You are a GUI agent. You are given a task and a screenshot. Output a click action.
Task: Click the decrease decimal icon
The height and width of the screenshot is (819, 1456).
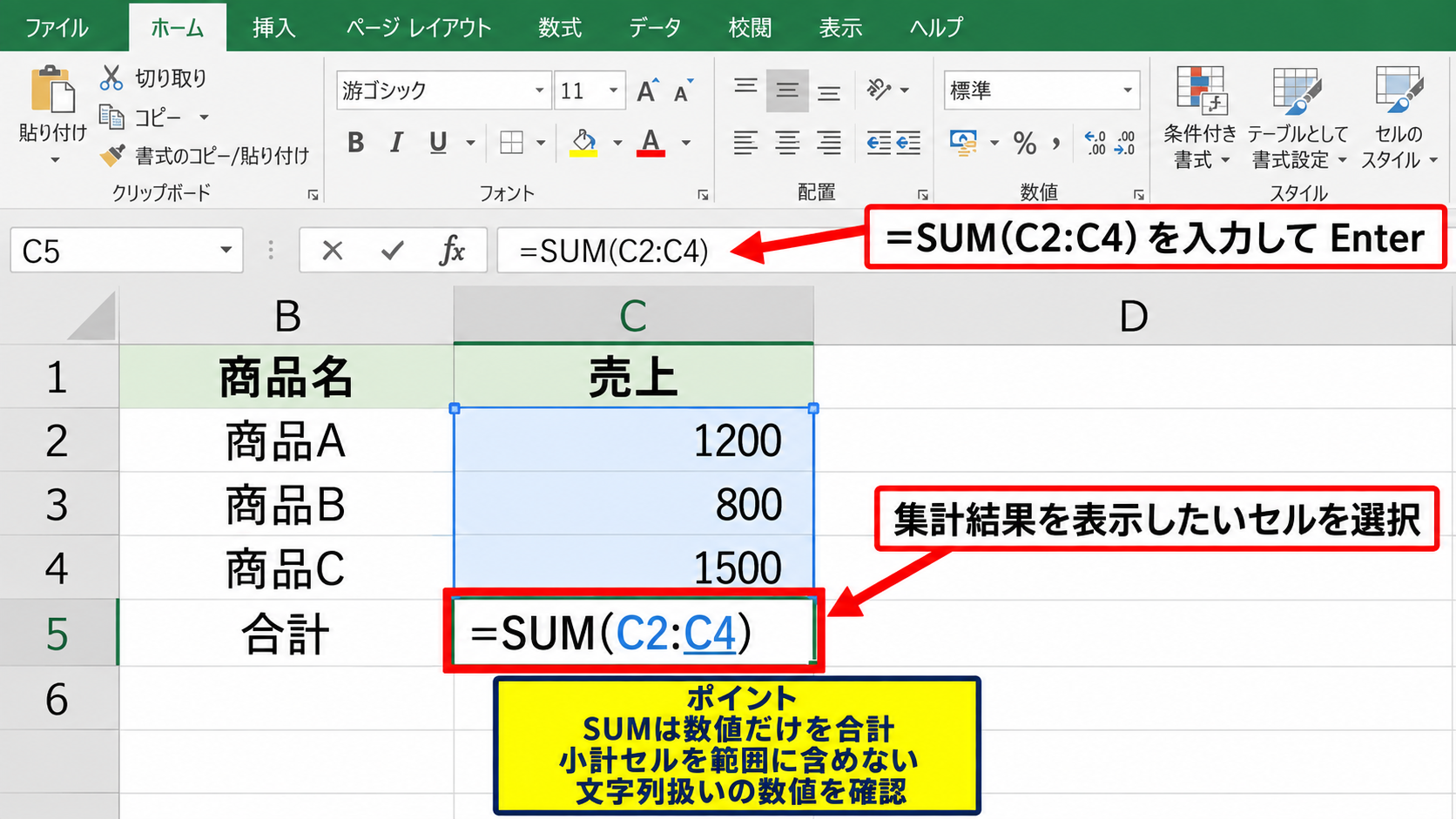click(x=1124, y=143)
